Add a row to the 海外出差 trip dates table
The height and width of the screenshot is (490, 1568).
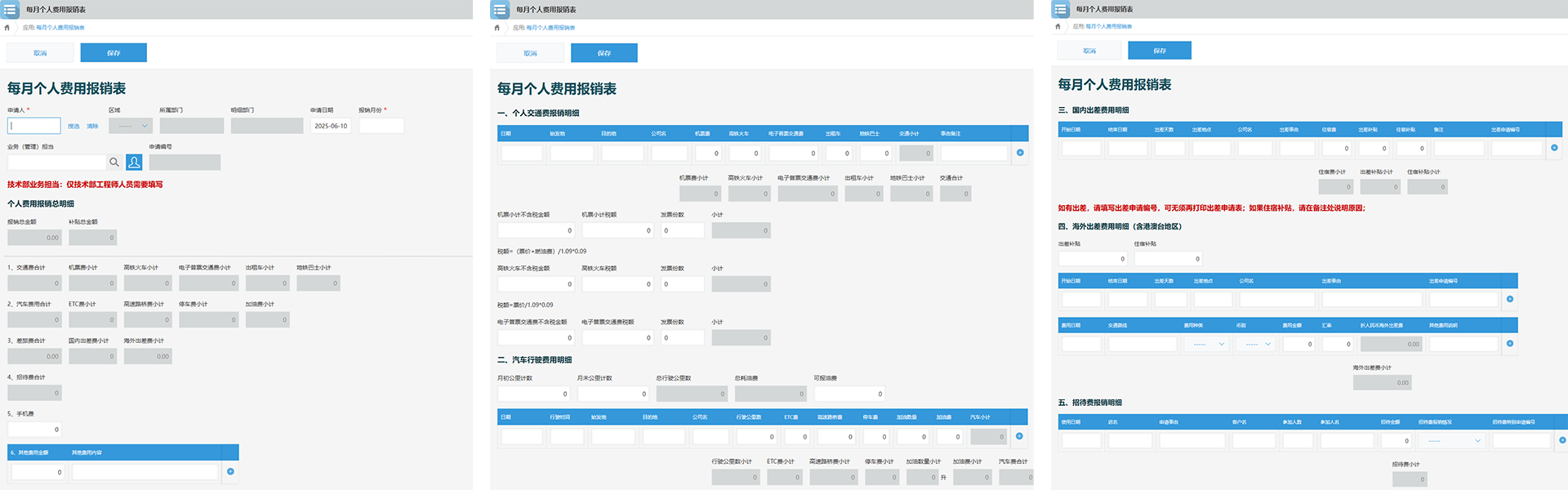tap(1510, 299)
